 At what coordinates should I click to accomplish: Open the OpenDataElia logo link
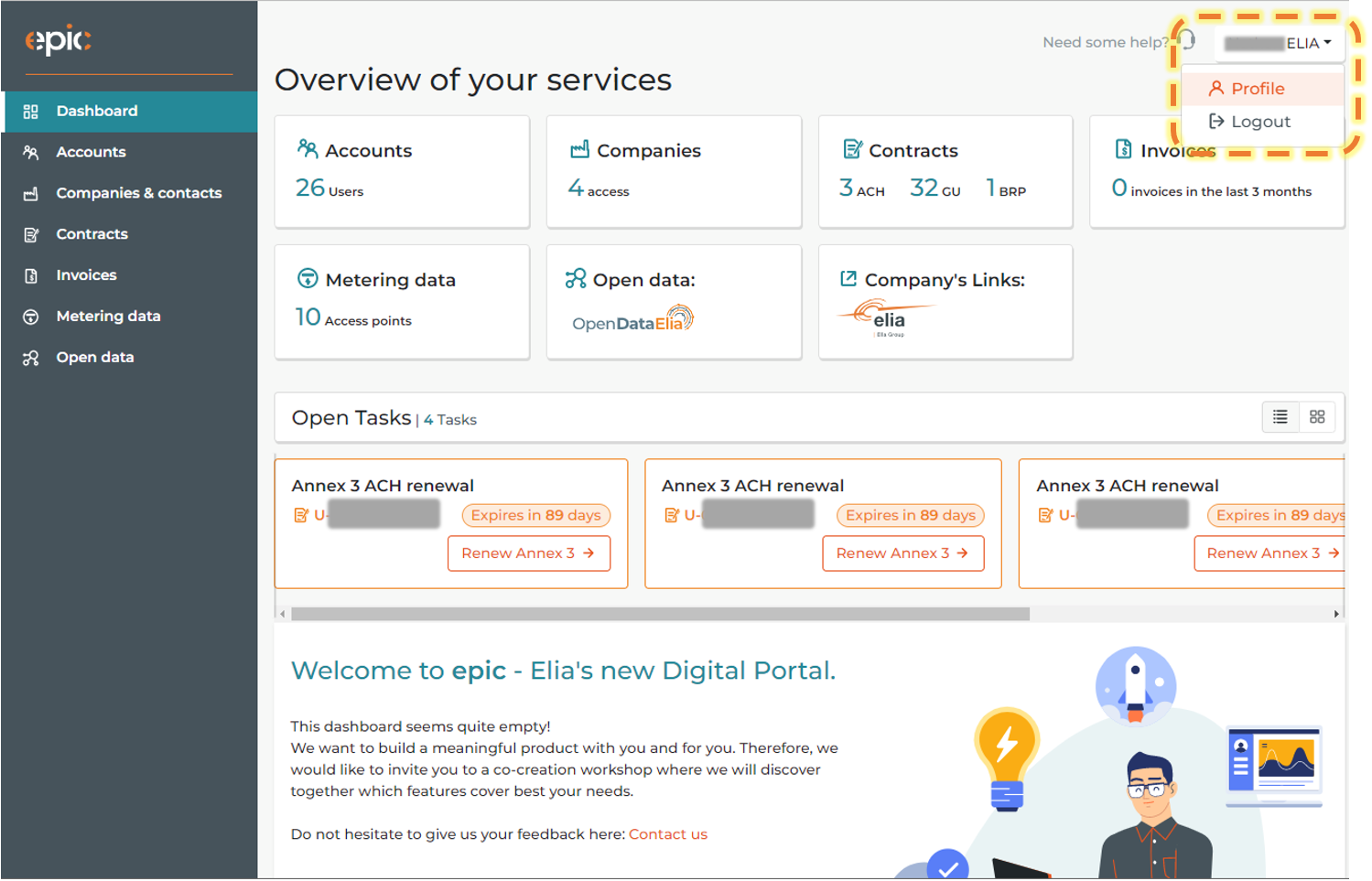point(632,319)
